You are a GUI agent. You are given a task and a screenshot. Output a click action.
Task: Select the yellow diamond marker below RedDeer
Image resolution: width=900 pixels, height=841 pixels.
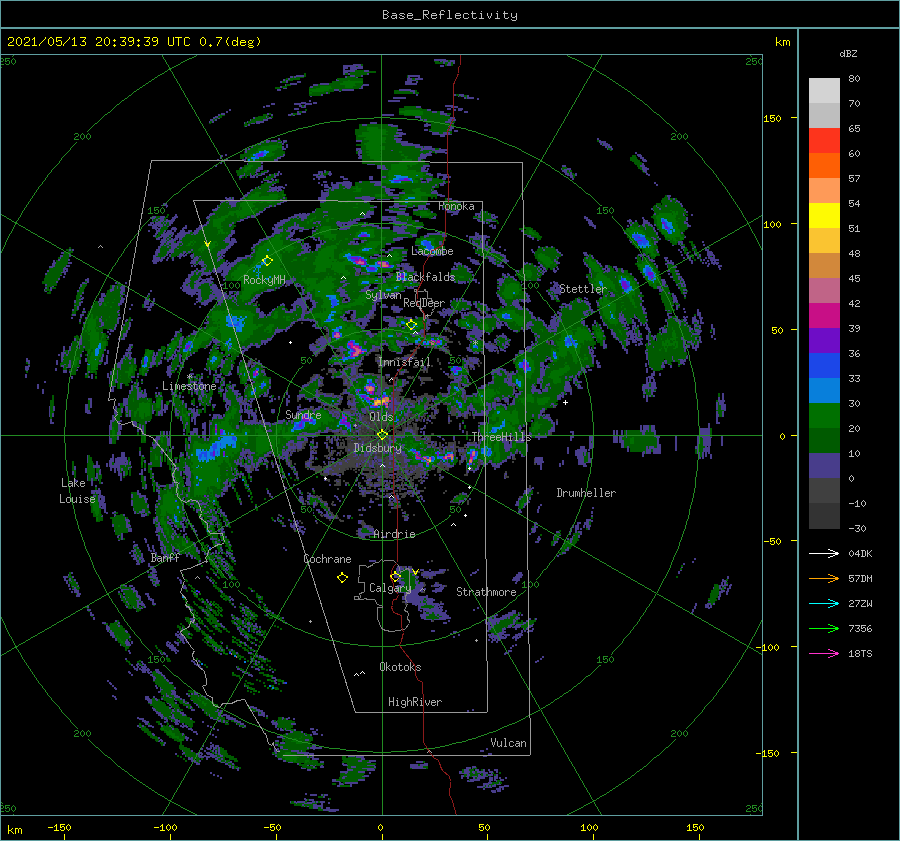tap(412, 325)
